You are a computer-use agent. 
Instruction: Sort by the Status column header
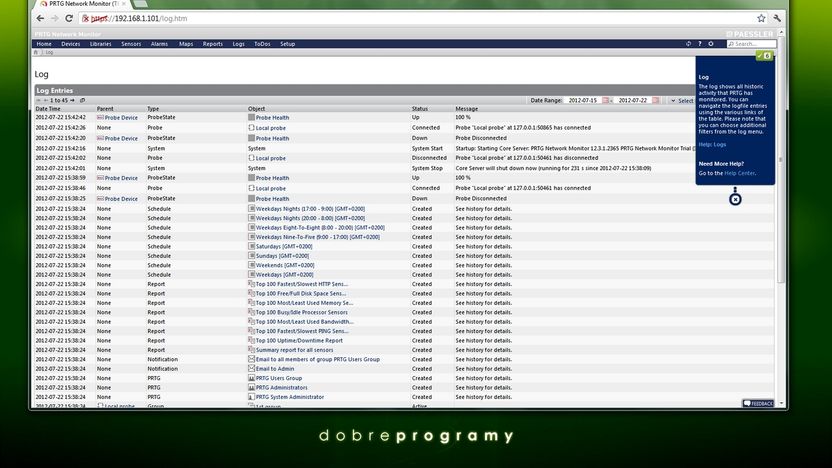tap(420, 109)
